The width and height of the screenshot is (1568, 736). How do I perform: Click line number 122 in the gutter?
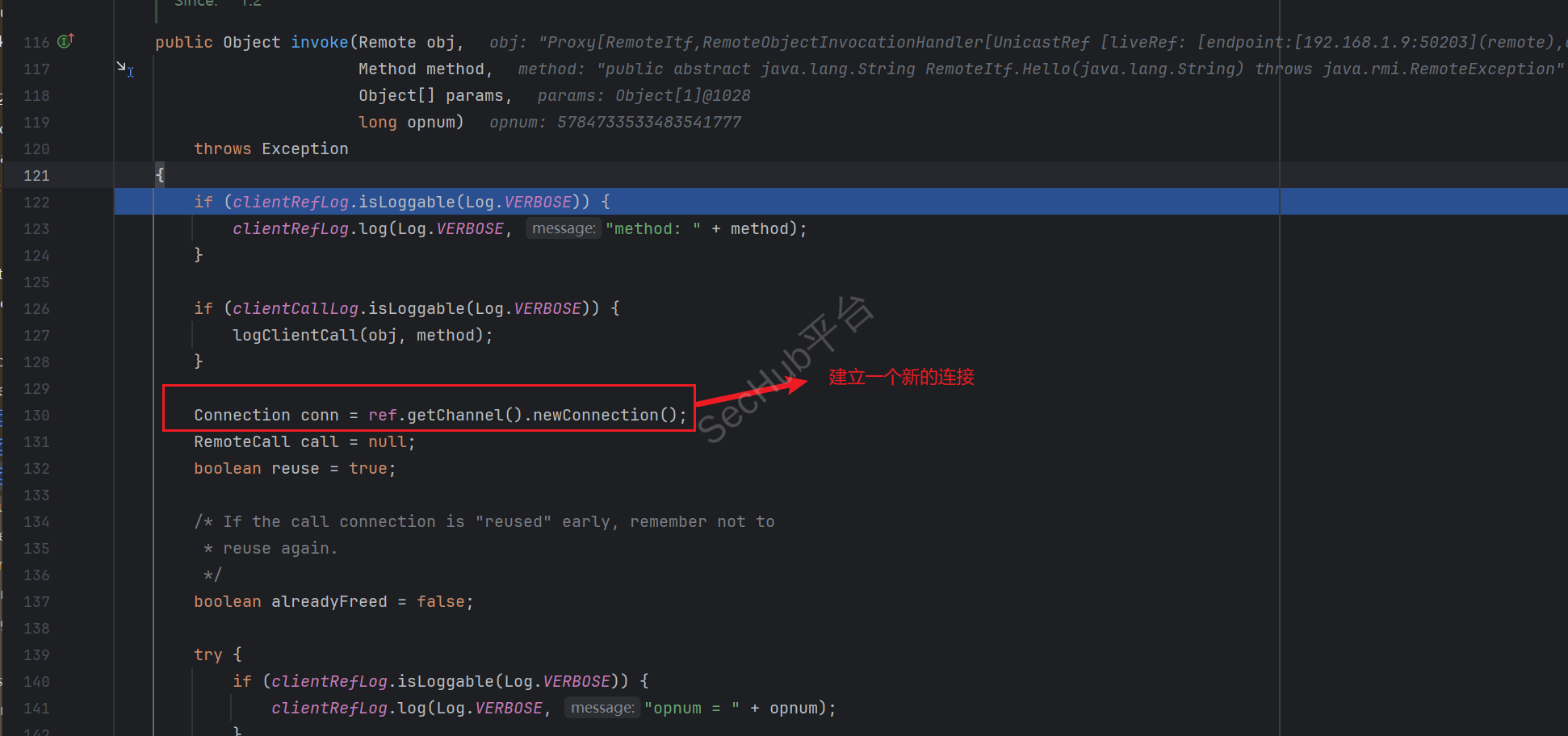tap(36, 202)
